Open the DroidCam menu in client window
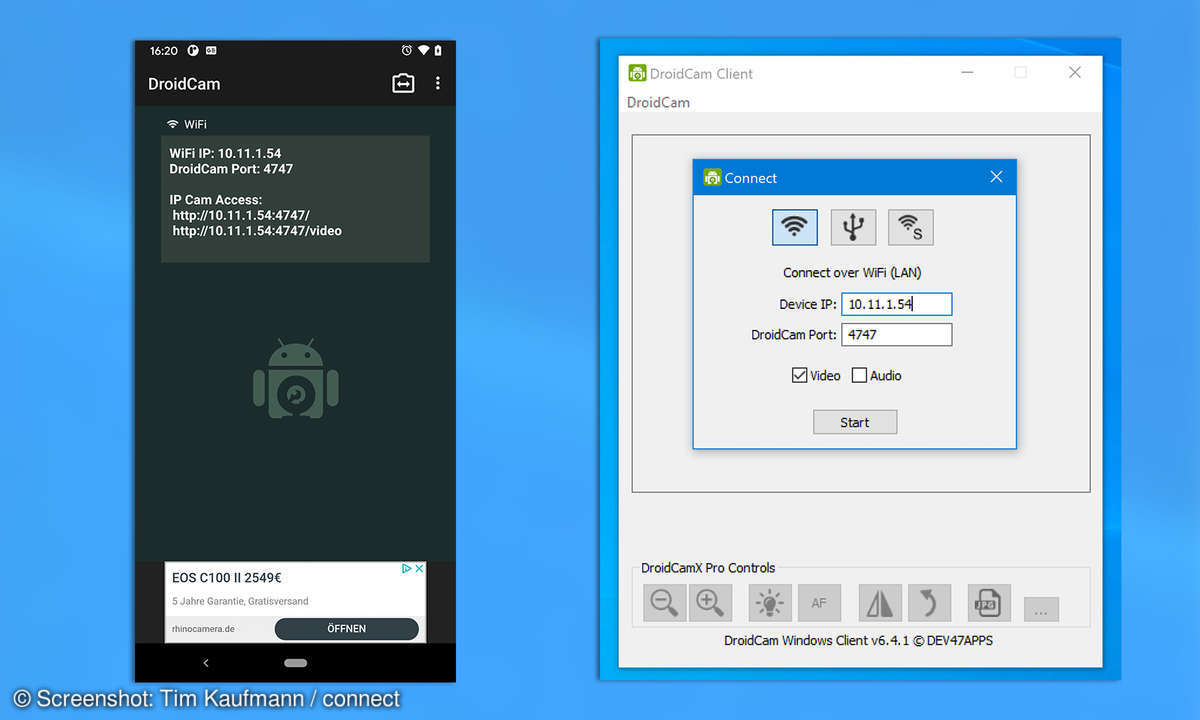 658,102
